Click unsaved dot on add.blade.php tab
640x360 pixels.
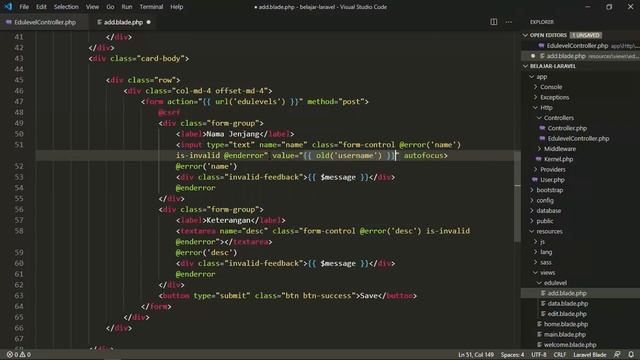click(x=149, y=22)
